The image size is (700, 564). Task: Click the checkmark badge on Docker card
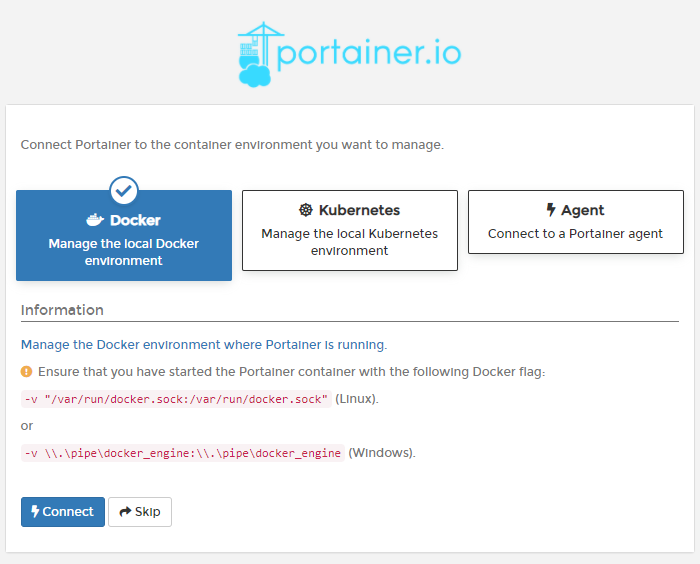coord(124,191)
